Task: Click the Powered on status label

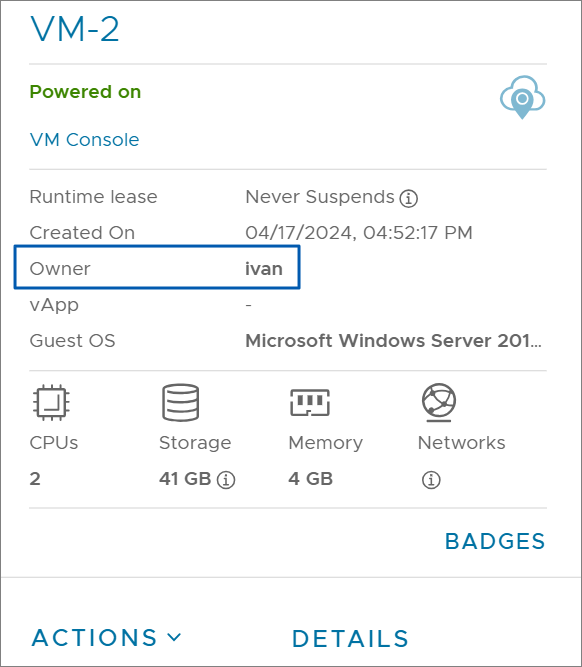Action: pos(85,92)
